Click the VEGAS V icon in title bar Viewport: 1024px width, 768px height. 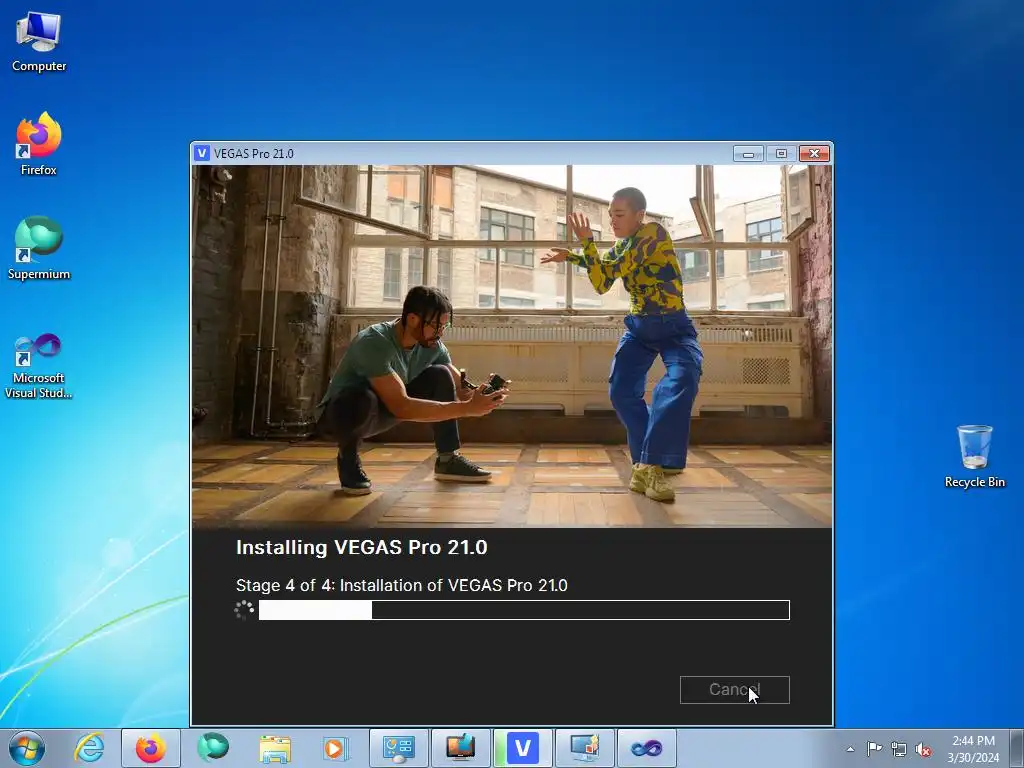pos(202,153)
